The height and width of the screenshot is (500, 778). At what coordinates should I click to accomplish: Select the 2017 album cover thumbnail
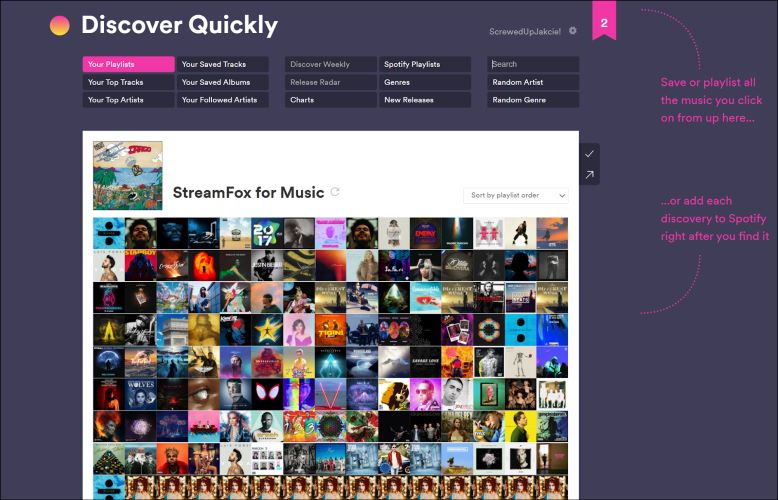point(267,233)
